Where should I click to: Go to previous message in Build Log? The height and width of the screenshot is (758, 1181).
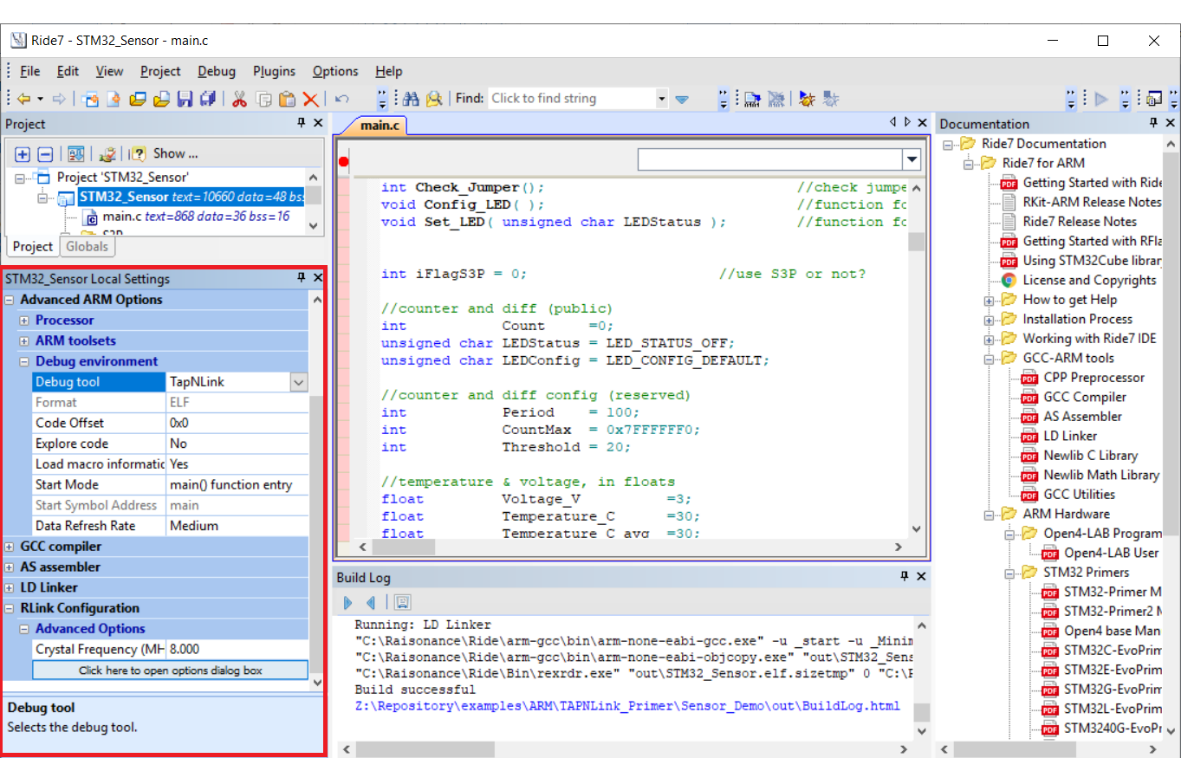click(x=371, y=602)
